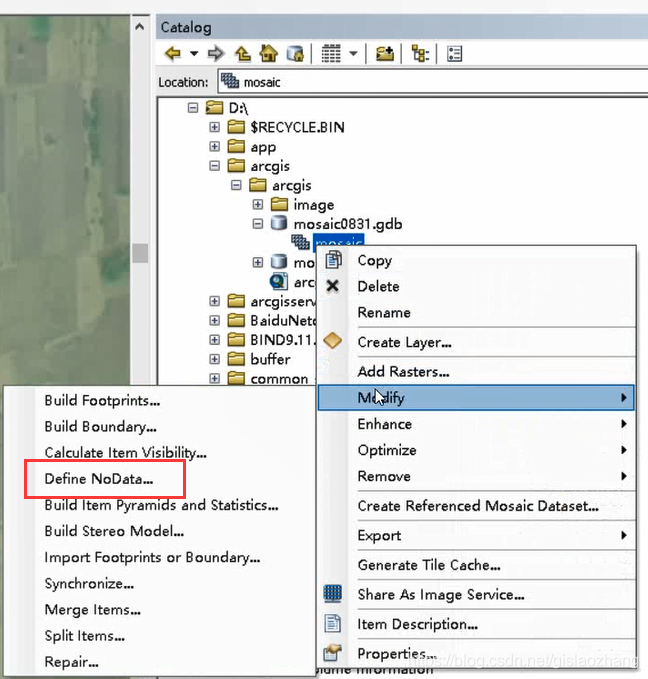This screenshot has height=679, width=648.
Task: Choose Create Layer... from context menu
Action: pos(476,342)
